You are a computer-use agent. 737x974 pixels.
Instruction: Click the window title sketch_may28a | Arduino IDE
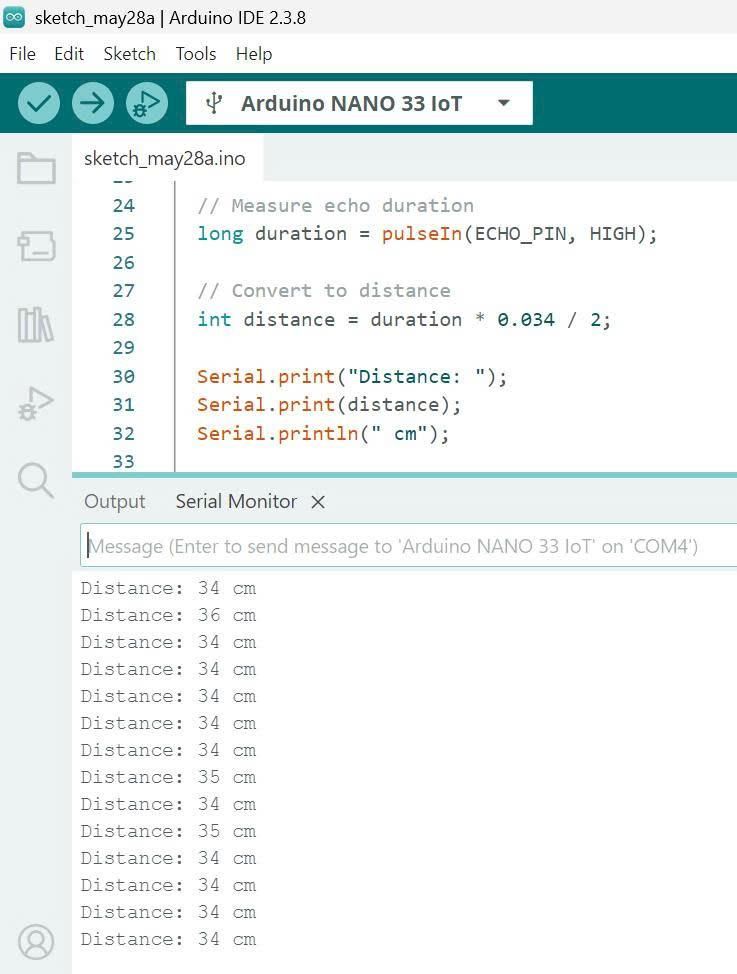click(170, 17)
